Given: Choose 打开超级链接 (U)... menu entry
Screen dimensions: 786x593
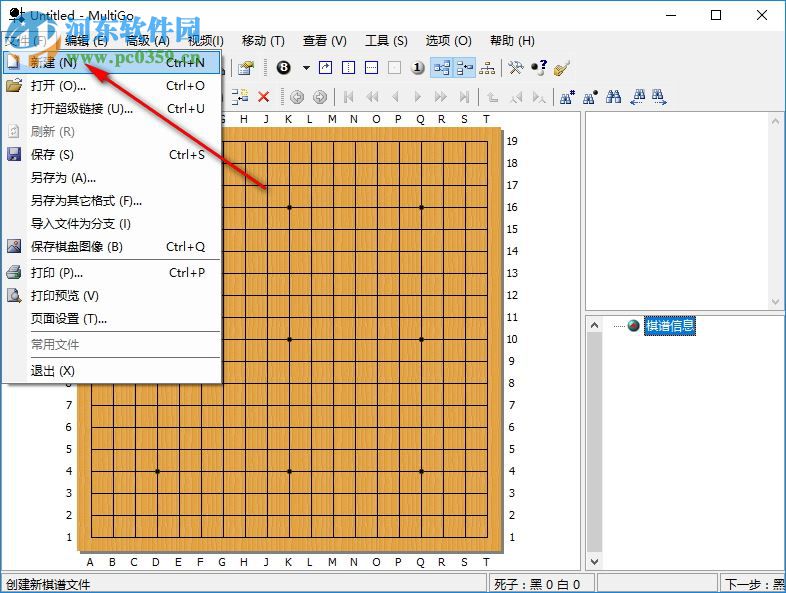Looking at the screenshot, I should coord(112,109).
